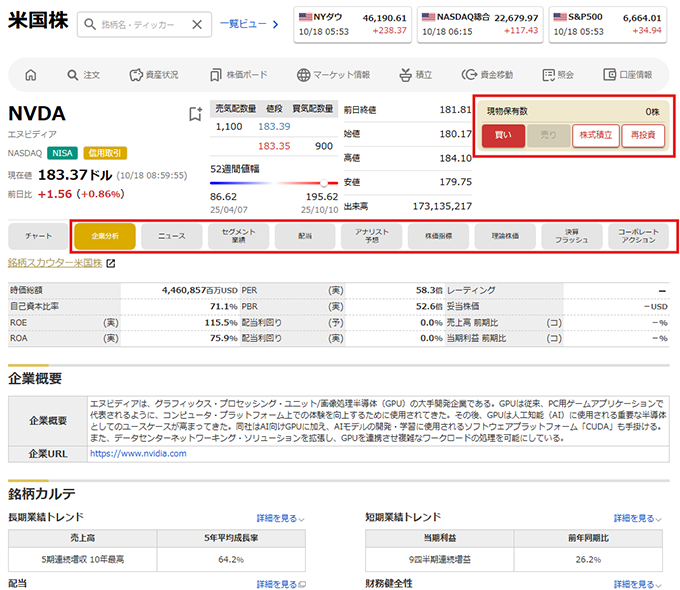
Task: Click the 再投資 button
Action: point(643,135)
